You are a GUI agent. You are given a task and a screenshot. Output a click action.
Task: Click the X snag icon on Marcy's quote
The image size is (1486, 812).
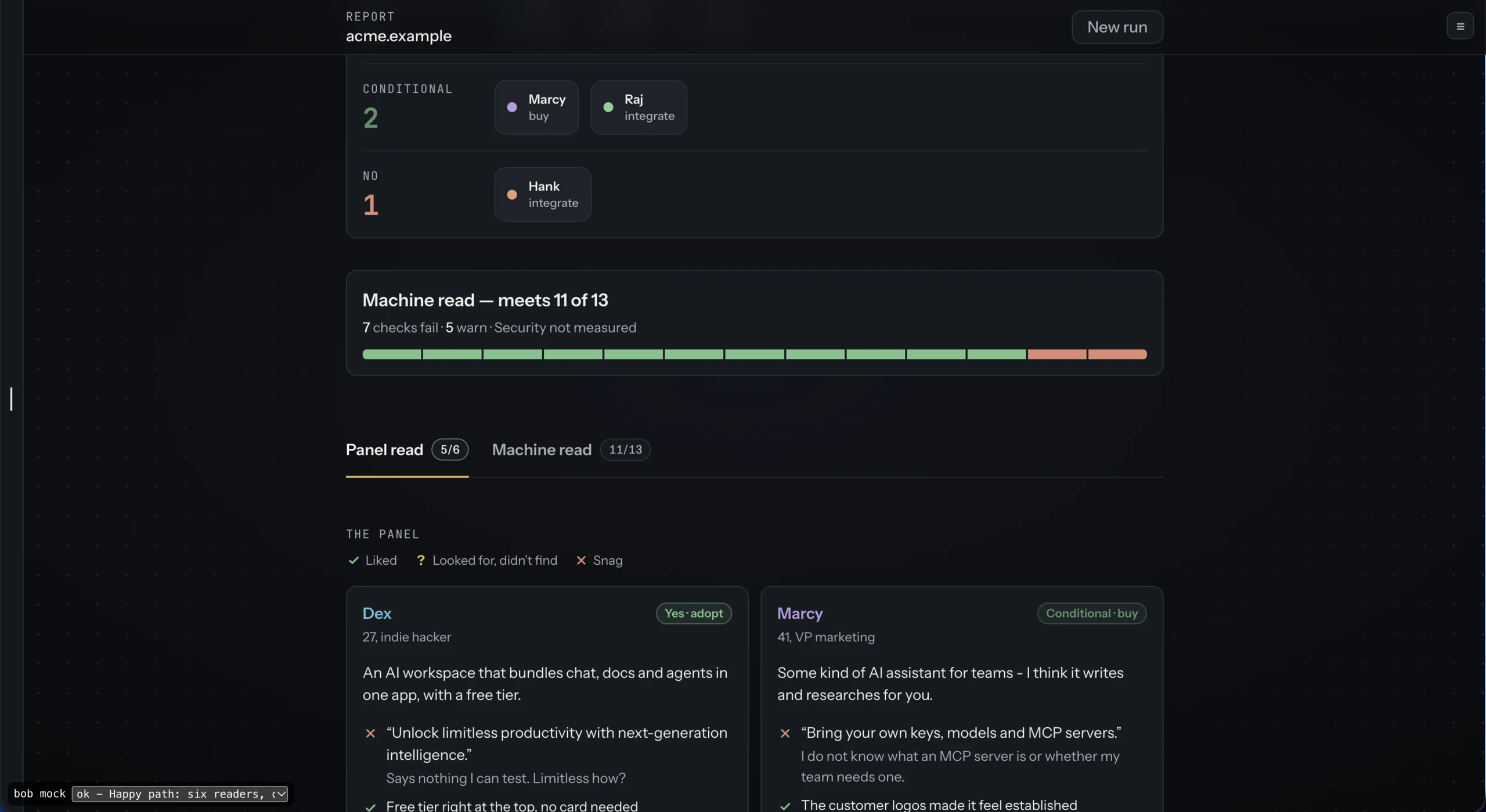(x=785, y=734)
